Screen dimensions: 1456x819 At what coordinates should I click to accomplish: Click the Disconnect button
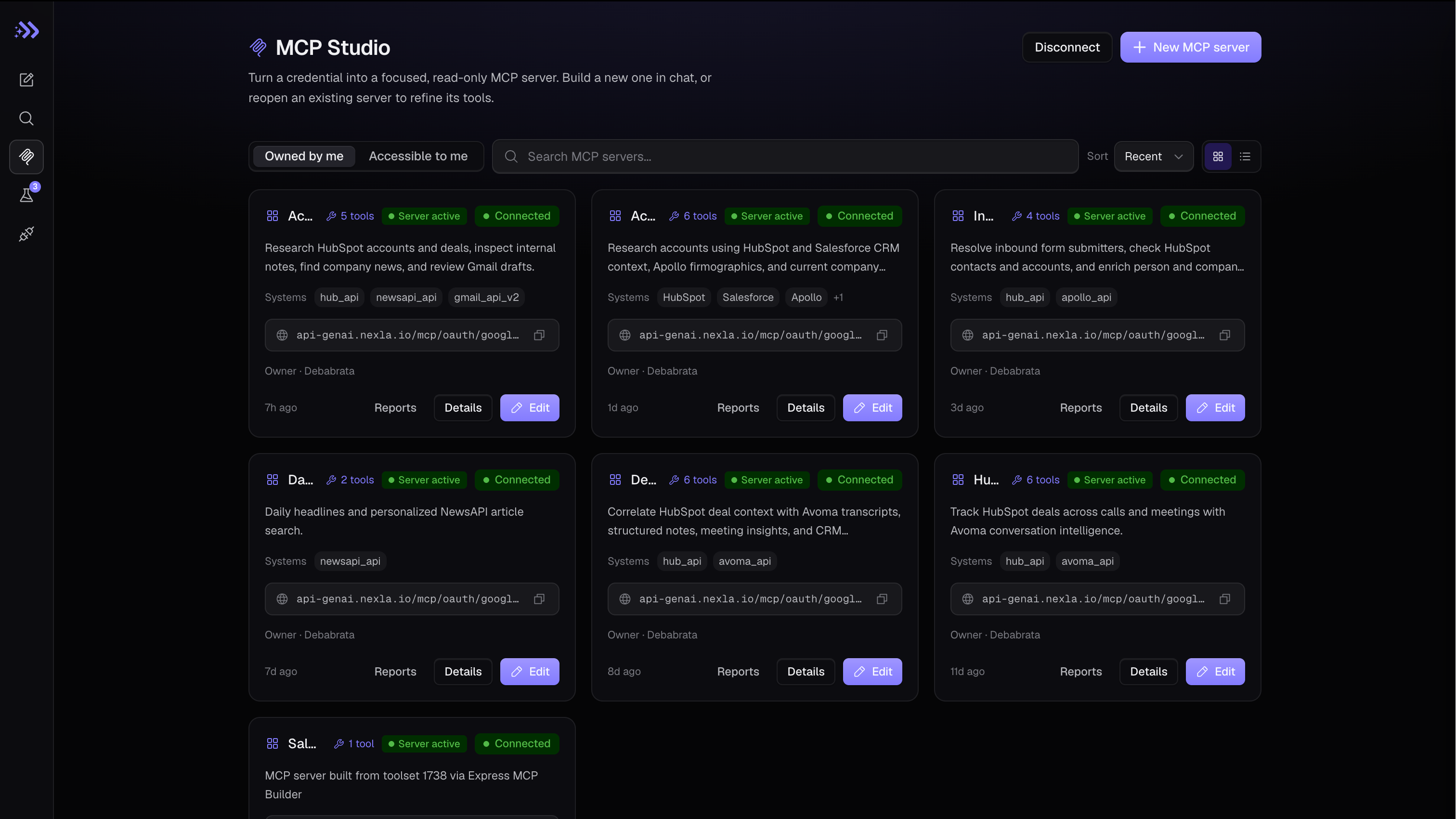tap(1067, 48)
